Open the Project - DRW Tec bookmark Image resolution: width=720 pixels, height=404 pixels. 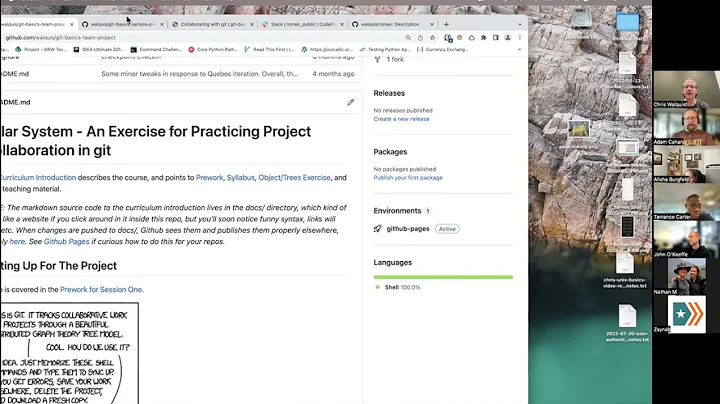[41, 50]
